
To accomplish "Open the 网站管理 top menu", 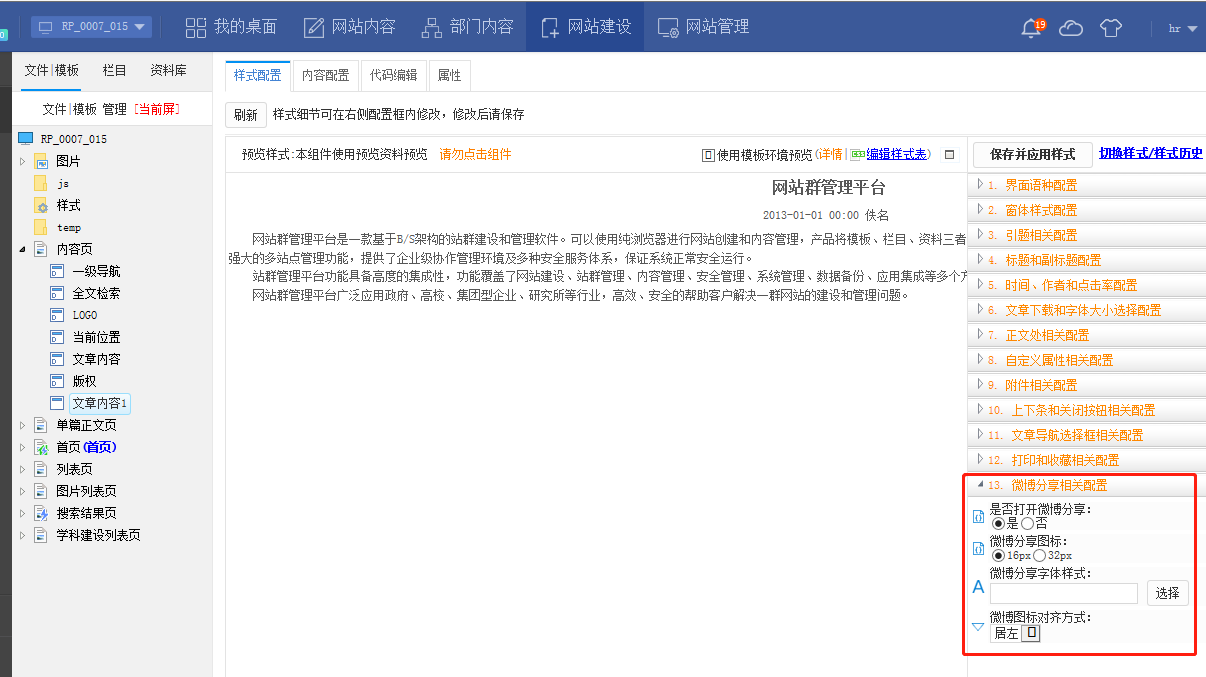I will point(703,27).
